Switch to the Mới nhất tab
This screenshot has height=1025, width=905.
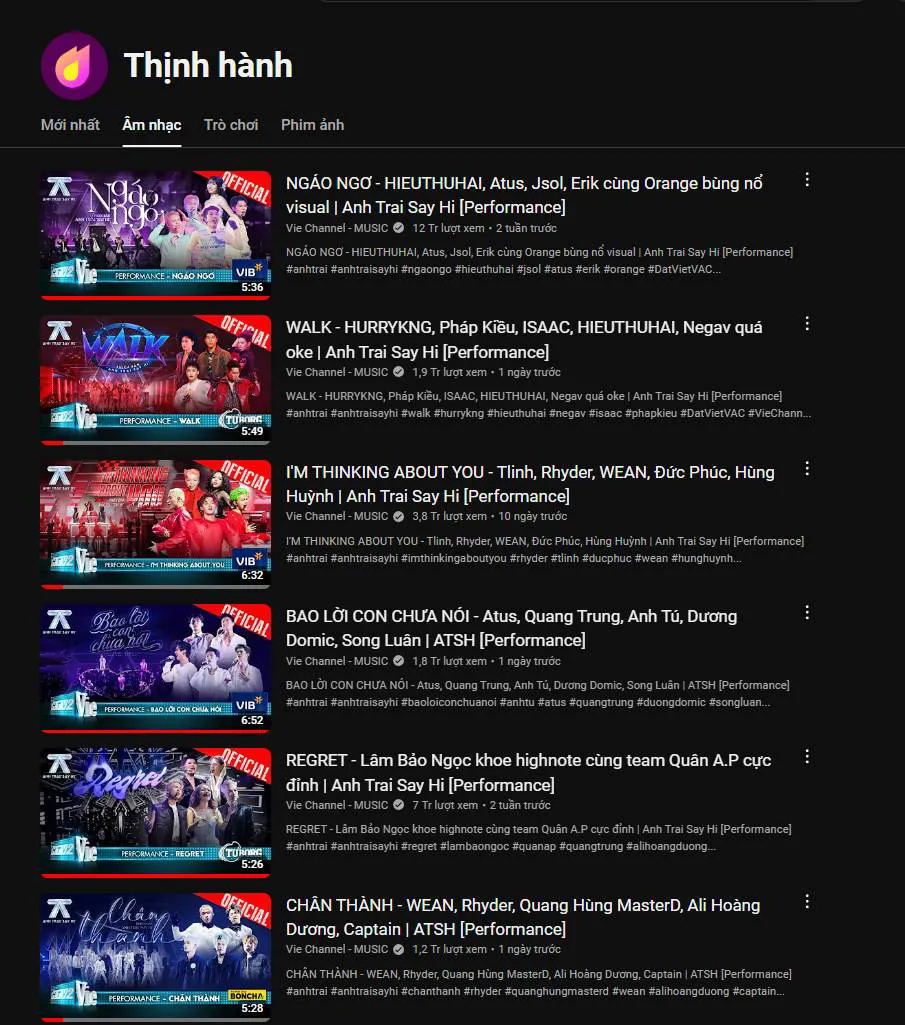[x=70, y=125]
